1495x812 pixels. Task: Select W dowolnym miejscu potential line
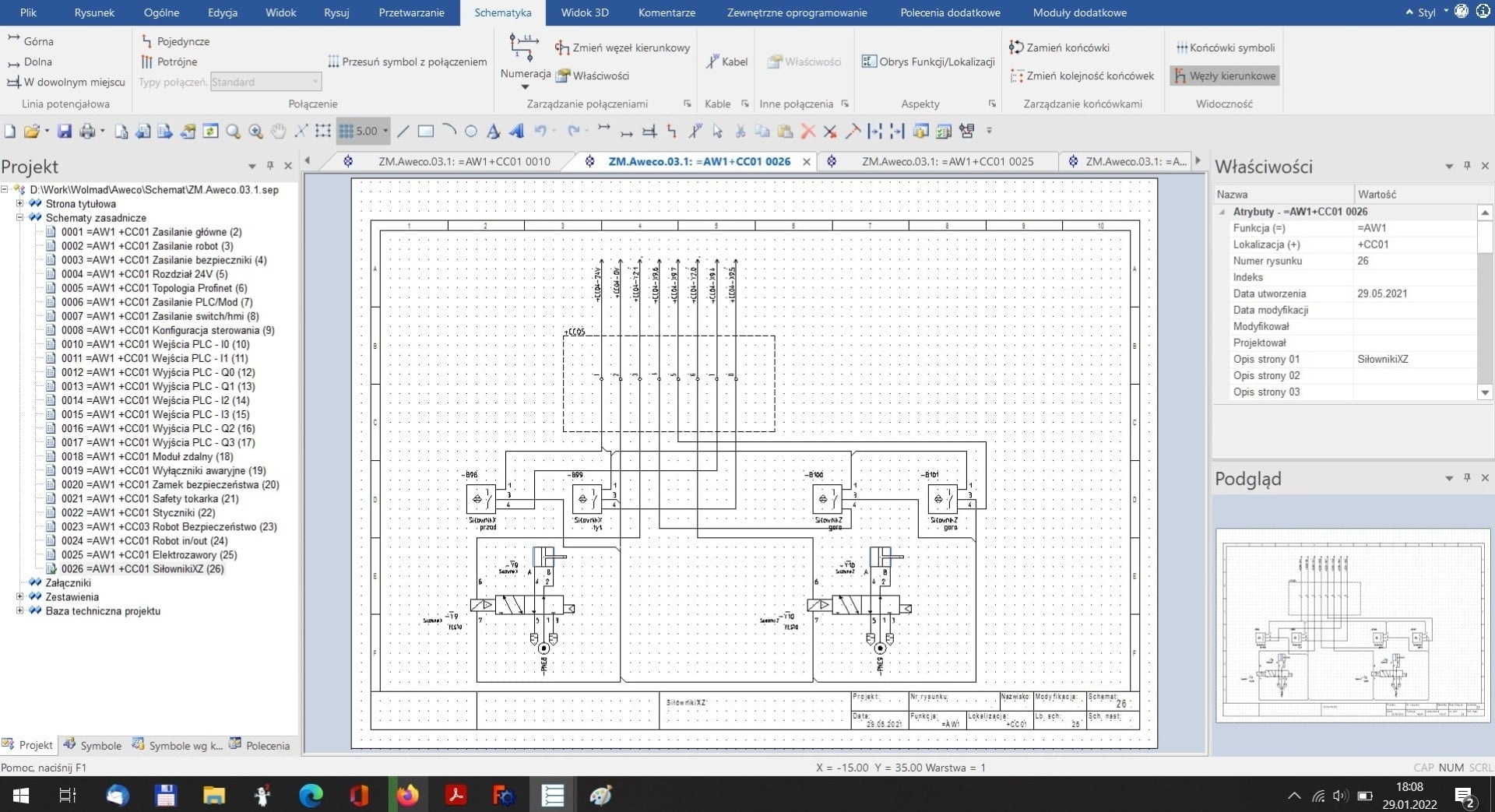pyautogui.click(x=66, y=82)
